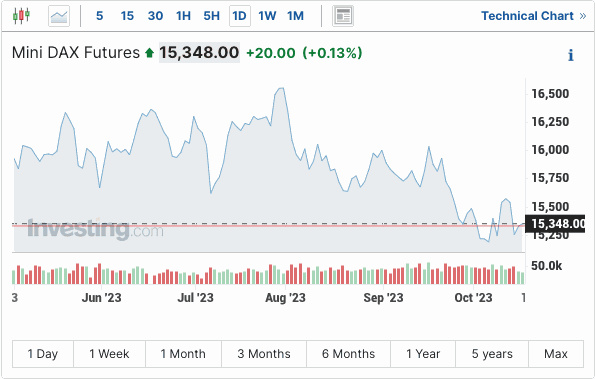The height and width of the screenshot is (379, 595).
Task: Click the 16,500 axis label
Action: coord(550,94)
